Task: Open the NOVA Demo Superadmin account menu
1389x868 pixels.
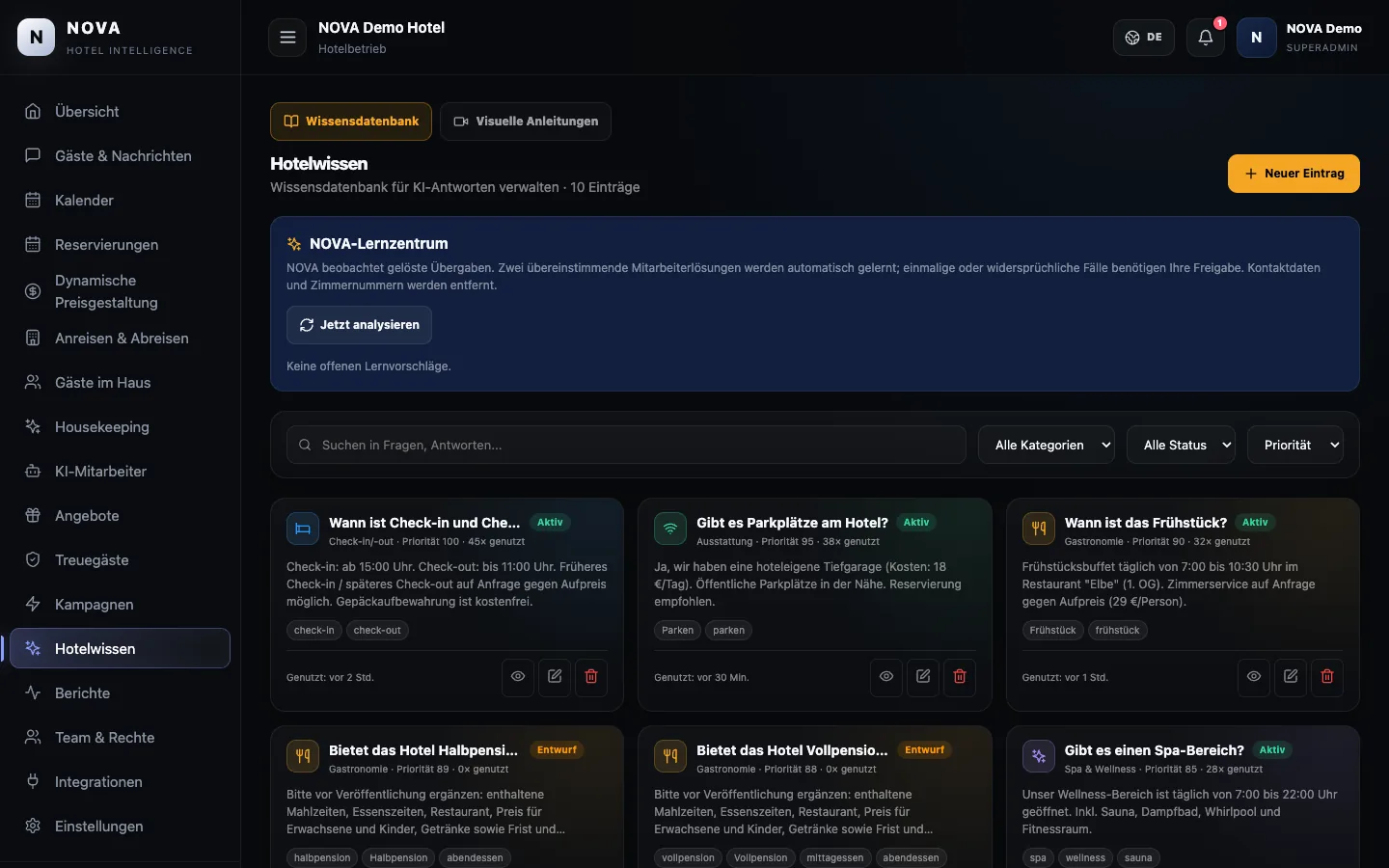Action: (x=1300, y=38)
